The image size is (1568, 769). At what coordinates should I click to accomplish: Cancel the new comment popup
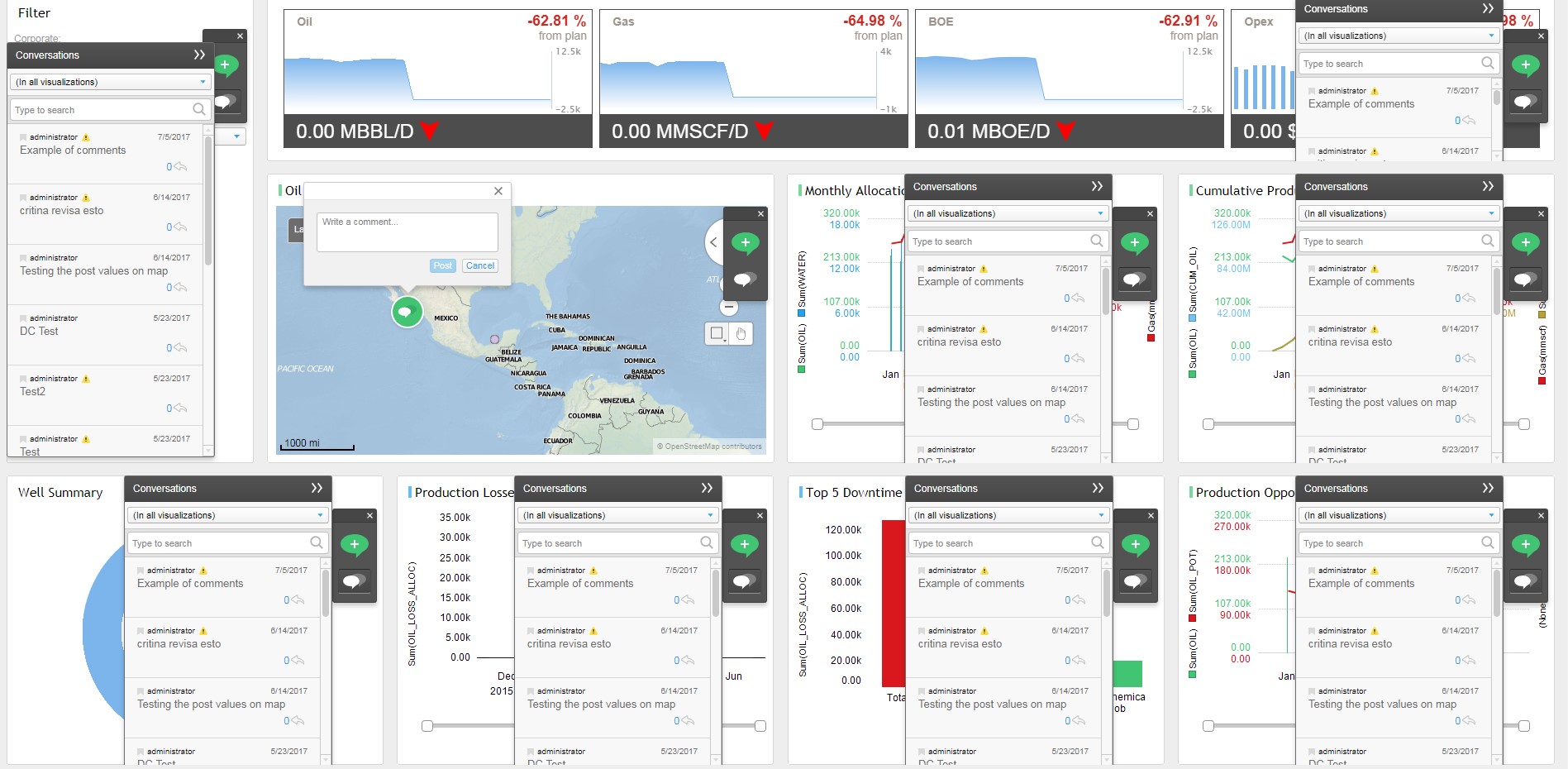[479, 265]
